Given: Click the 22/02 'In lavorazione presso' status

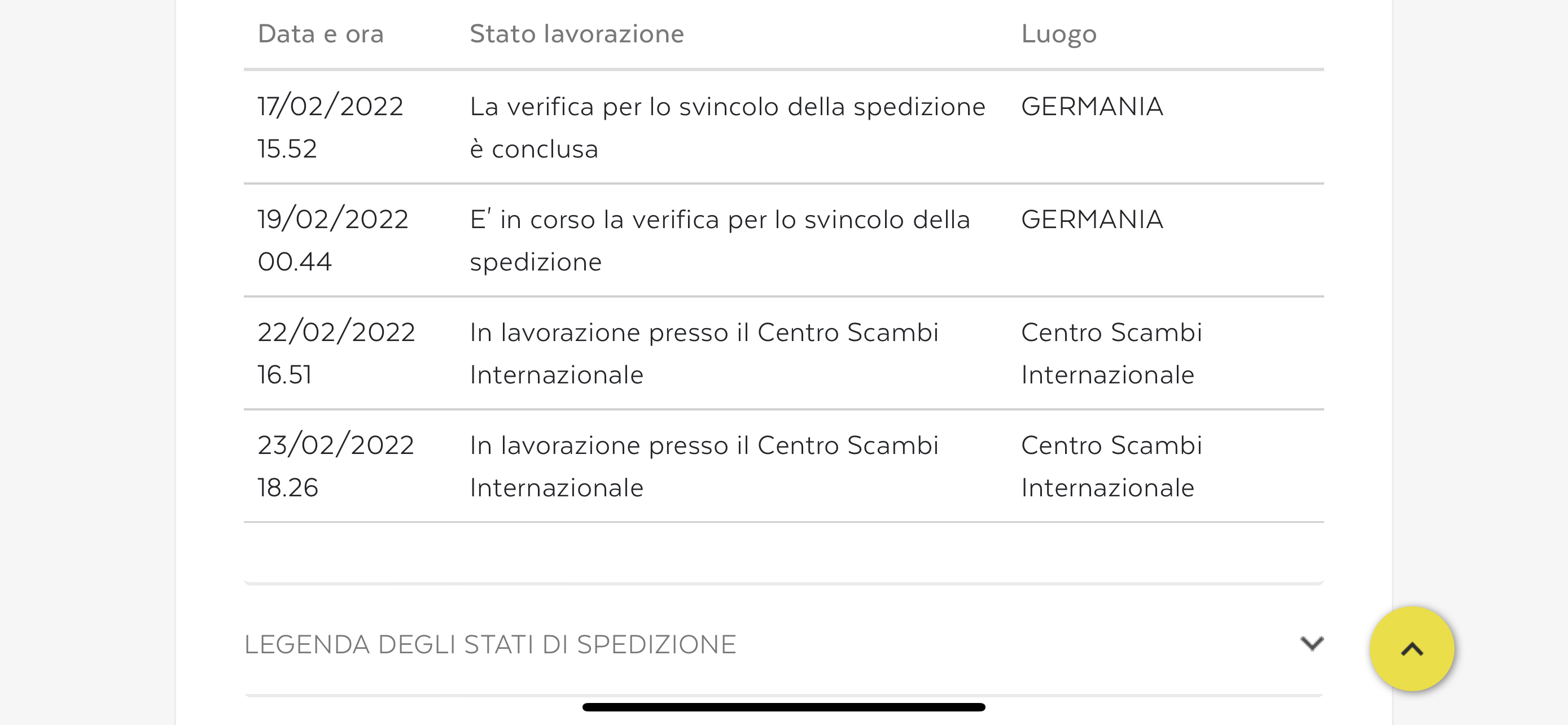Looking at the screenshot, I should [704, 353].
